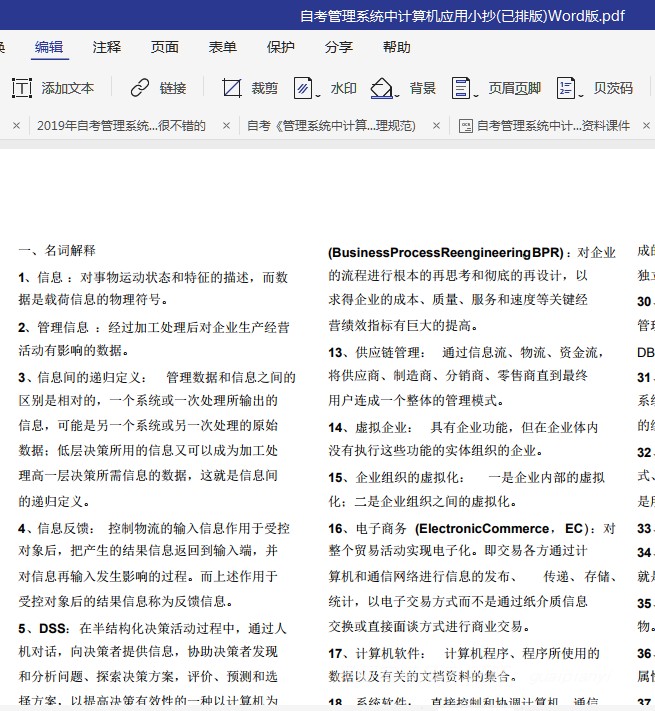
Task: Click the text 13、供应链管理
Action: tap(377, 352)
